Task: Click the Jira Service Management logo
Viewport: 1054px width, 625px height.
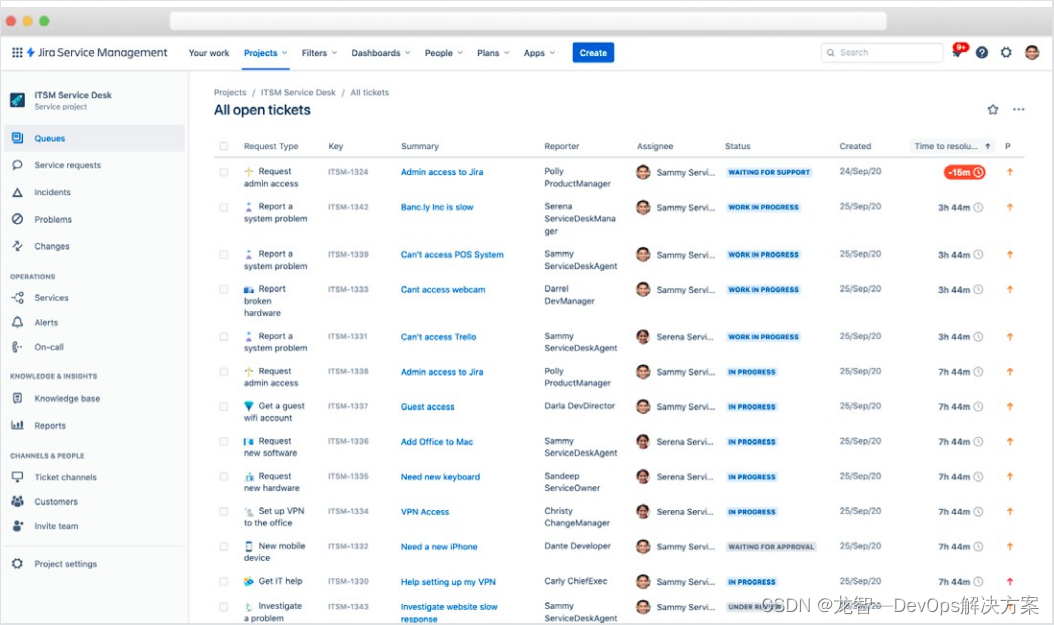Action: pos(97,52)
